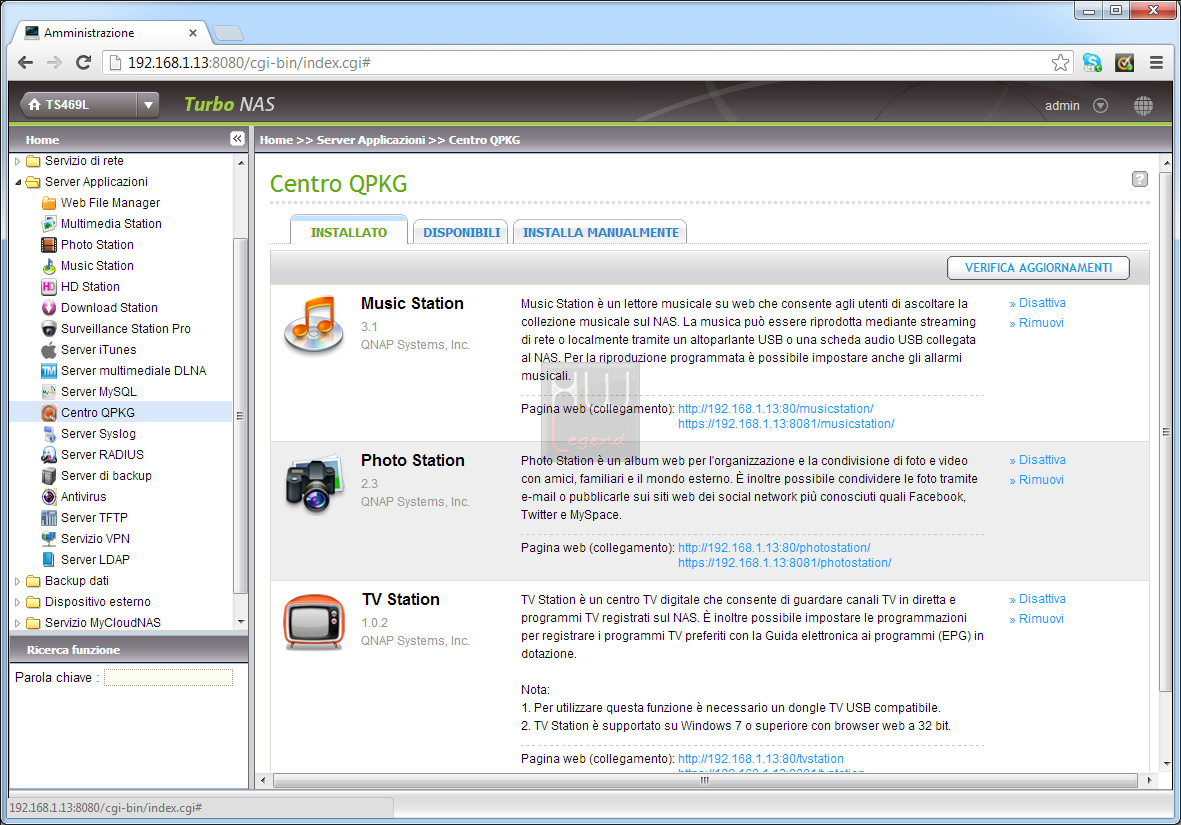This screenshot has height=825, width=1181.
Task: Select the Amministrazione browser tab
Action: [x=110, y=32]
